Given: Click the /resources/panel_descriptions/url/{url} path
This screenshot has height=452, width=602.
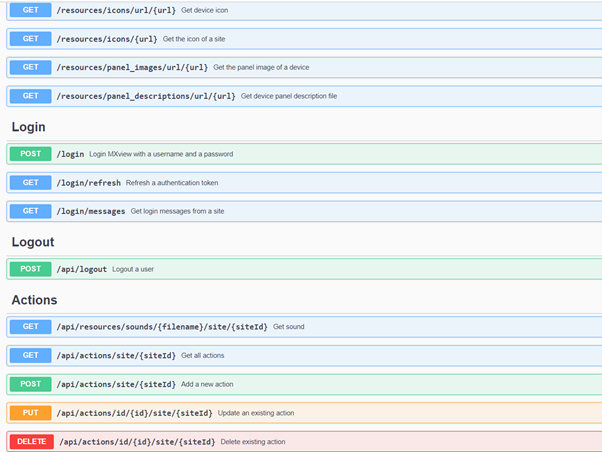Looking at the screenshot, I should [146, 96].
